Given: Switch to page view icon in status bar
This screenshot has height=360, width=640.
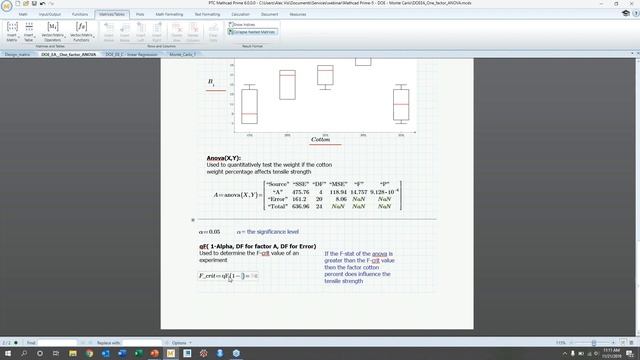Looking at the screenshot, I should pos(623,343).
